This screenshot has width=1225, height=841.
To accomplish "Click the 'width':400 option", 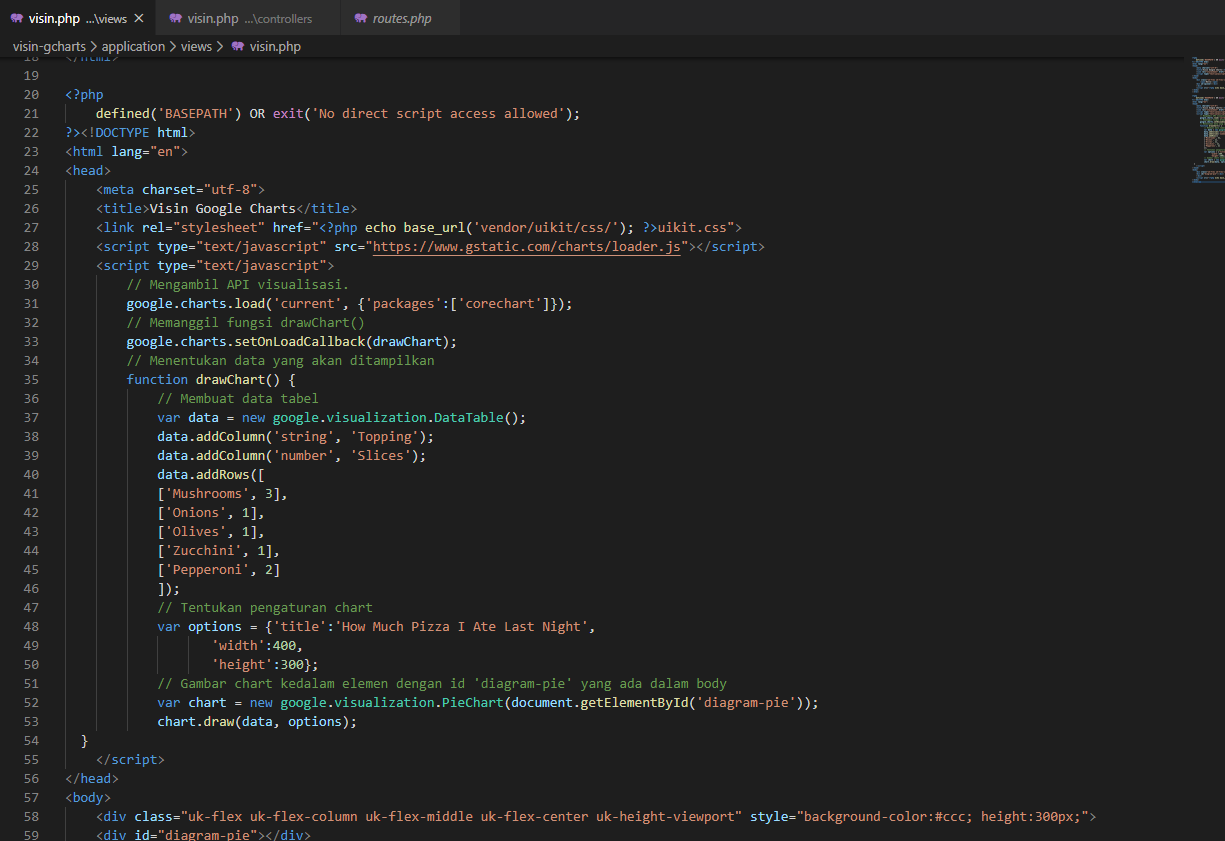I will (257, 645).
